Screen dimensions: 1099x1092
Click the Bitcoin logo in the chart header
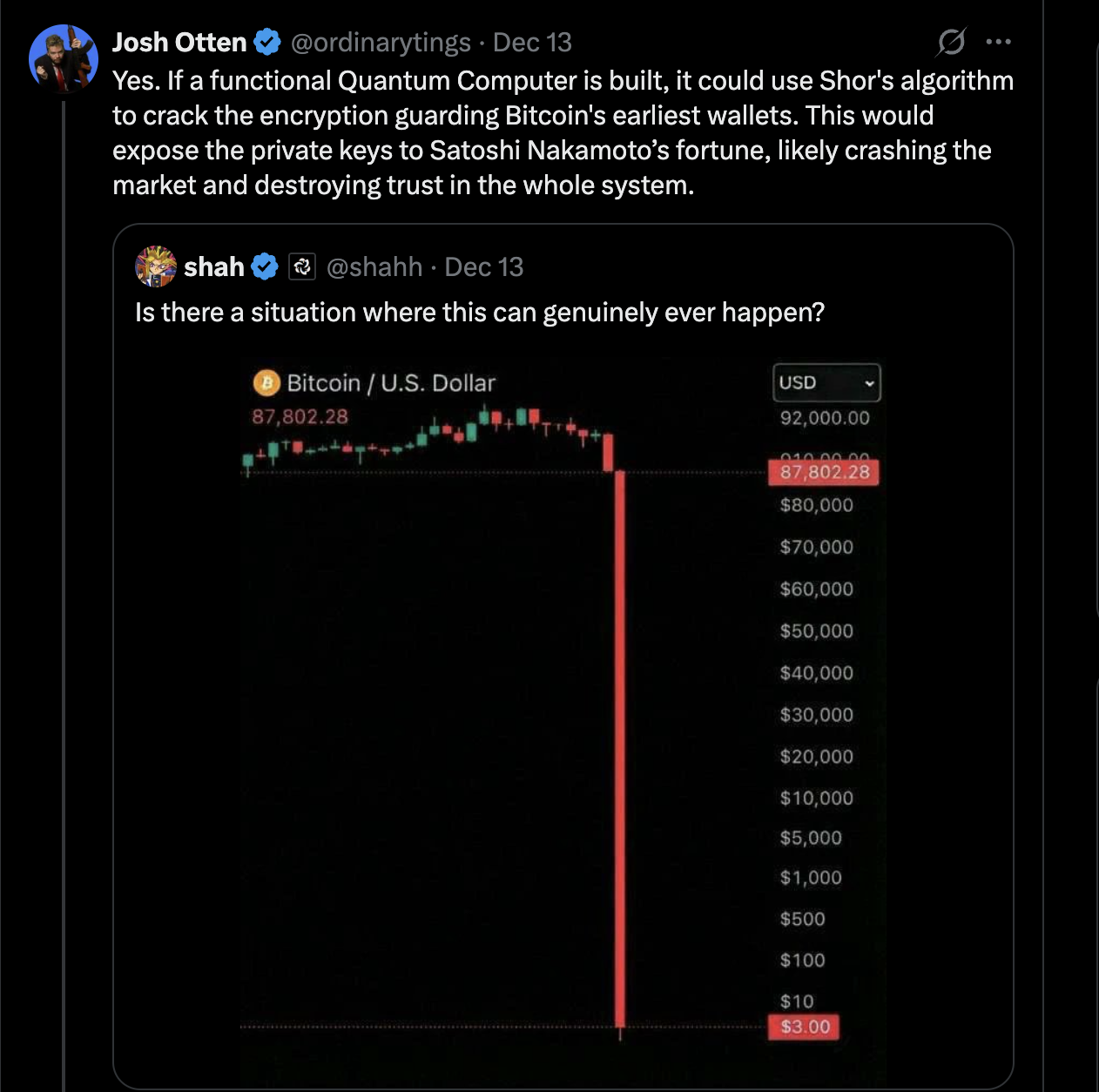coord(266,381)
